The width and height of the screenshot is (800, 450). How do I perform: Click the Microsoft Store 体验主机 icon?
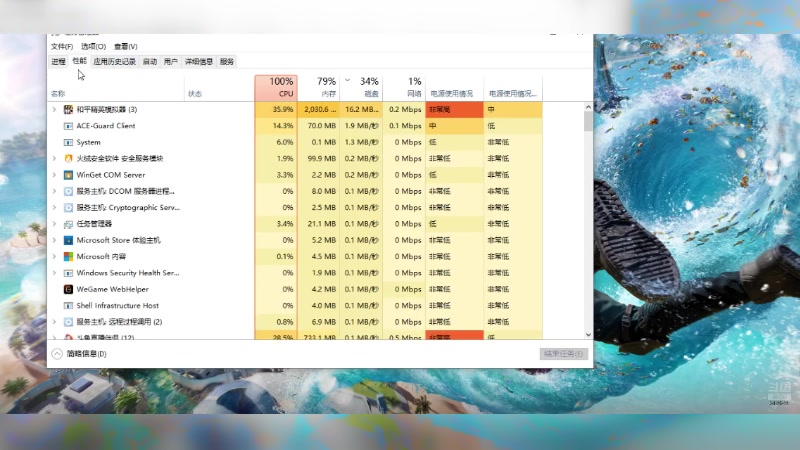(68, 240)
